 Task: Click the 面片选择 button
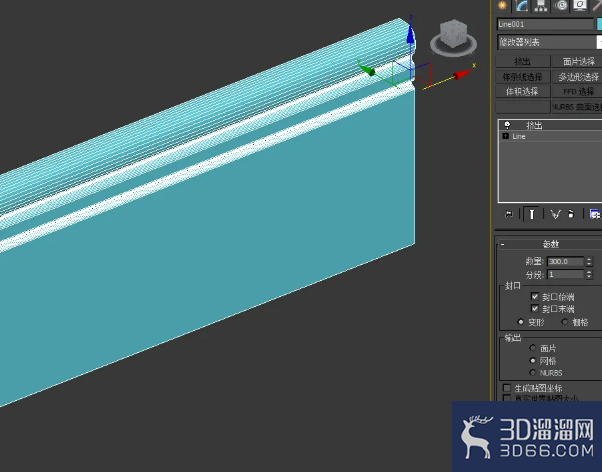(577, 61)
